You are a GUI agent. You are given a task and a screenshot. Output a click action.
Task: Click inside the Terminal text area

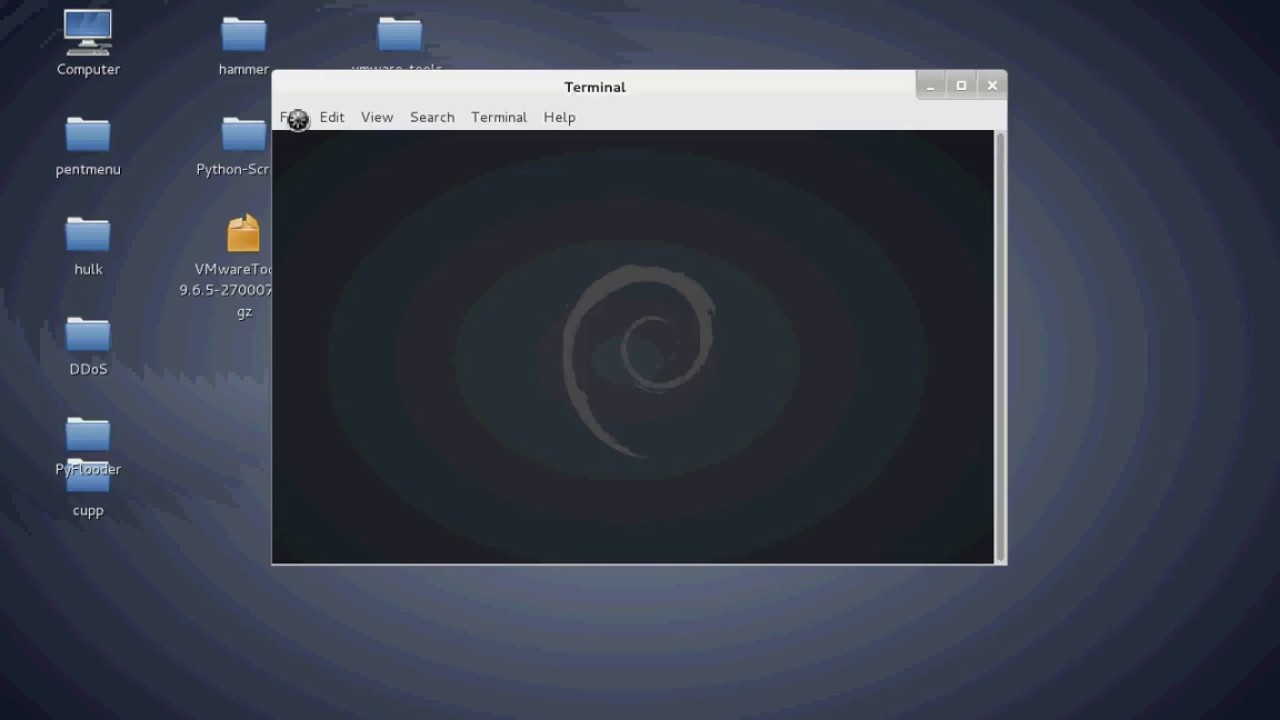click(633, 346)
